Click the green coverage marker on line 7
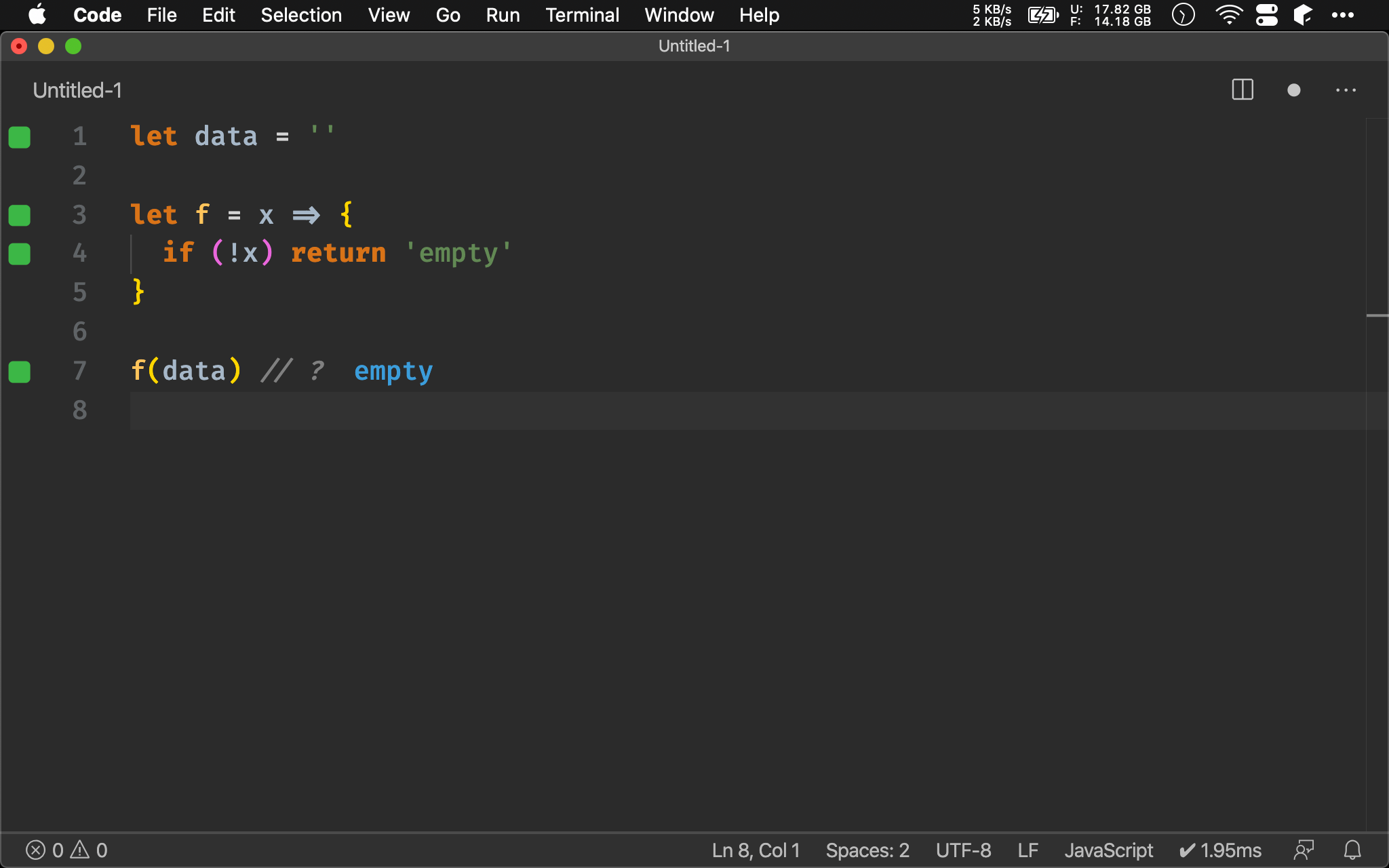The width and height of the screenshot is (1389, 868). tap(20, 372)
